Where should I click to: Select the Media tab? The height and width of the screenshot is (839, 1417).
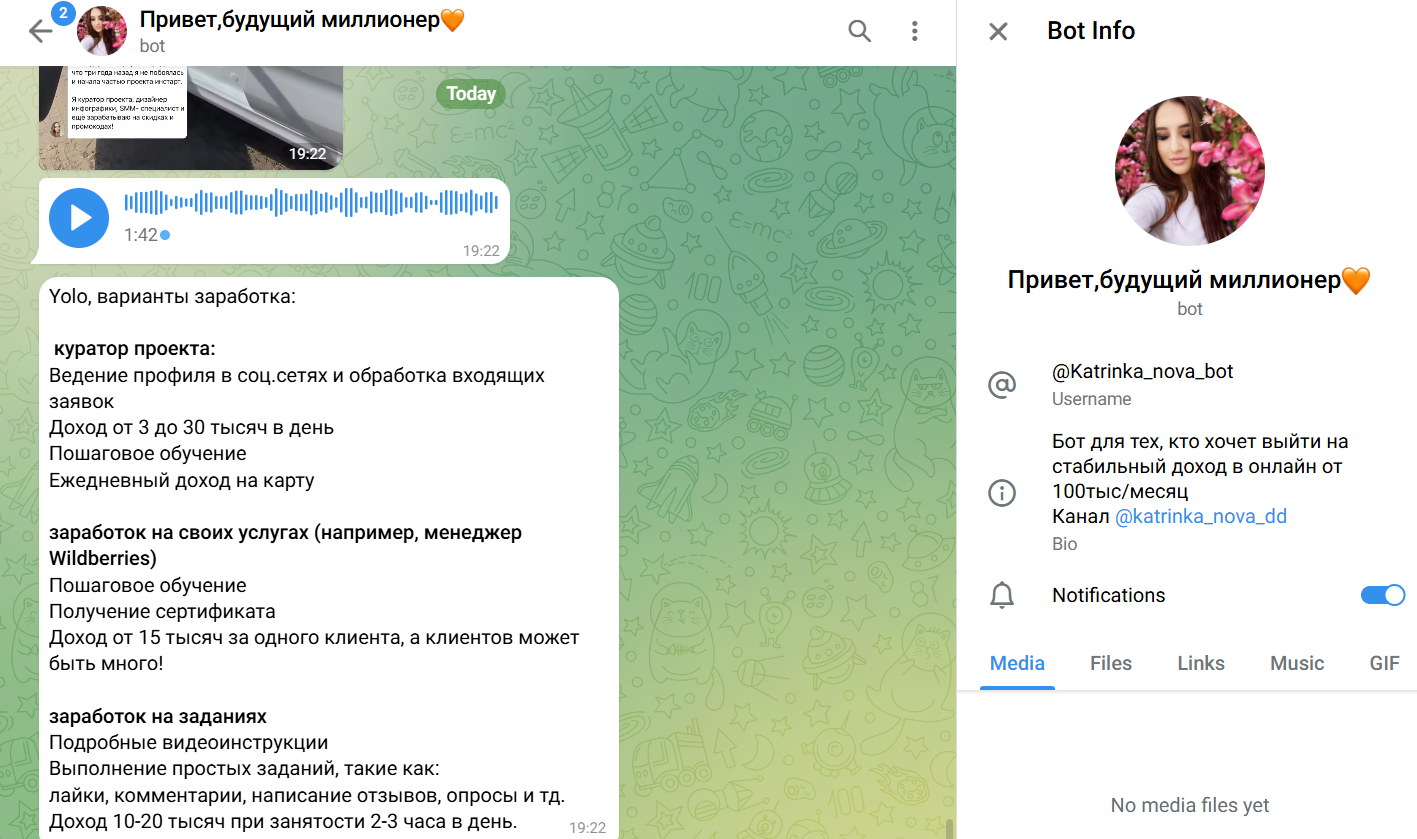[x=1017, y=663]
